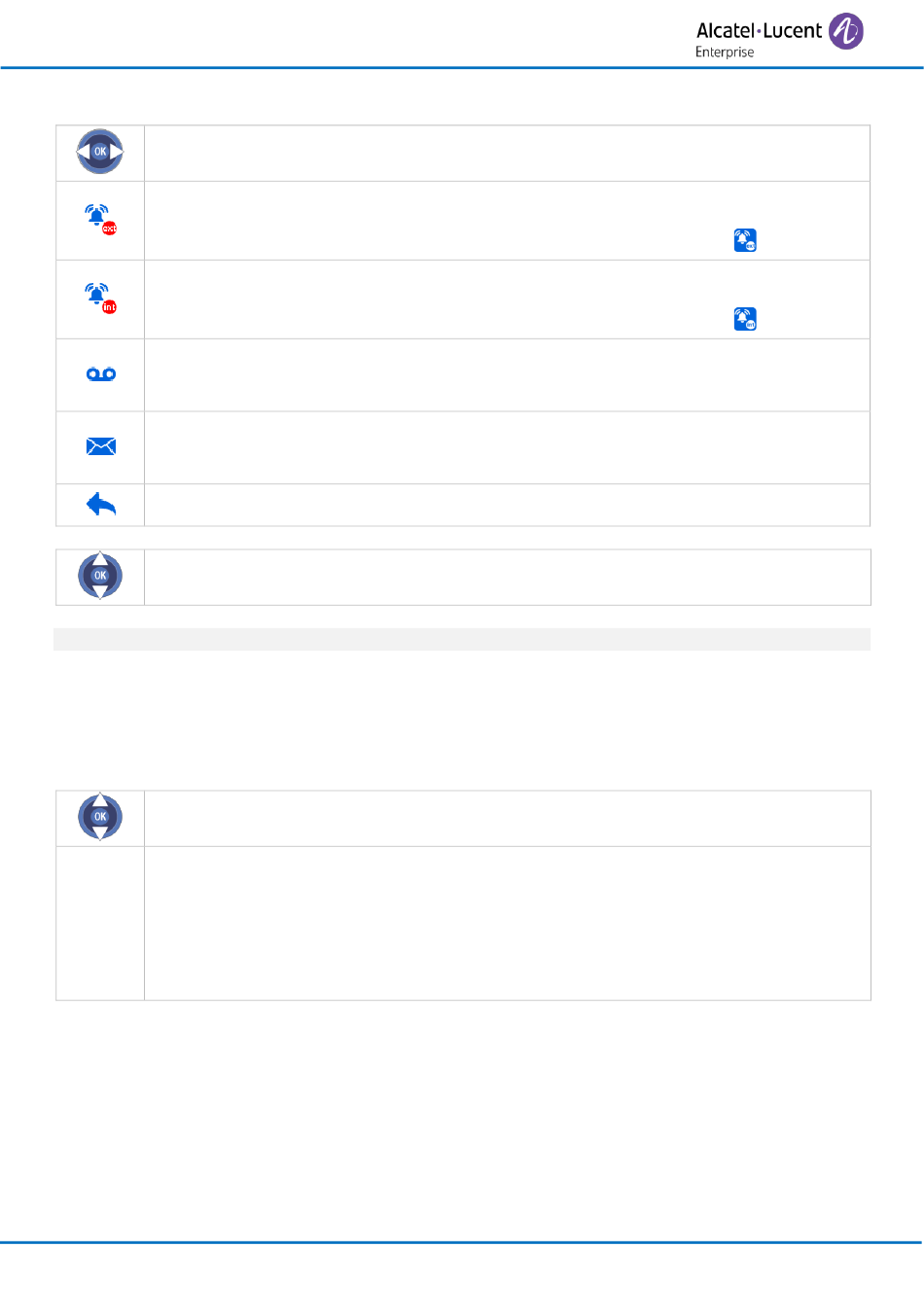Select the external ring bell icon with red ext badge
The width and height of the screenshot is (924, 1307).
tap(100, 220)
